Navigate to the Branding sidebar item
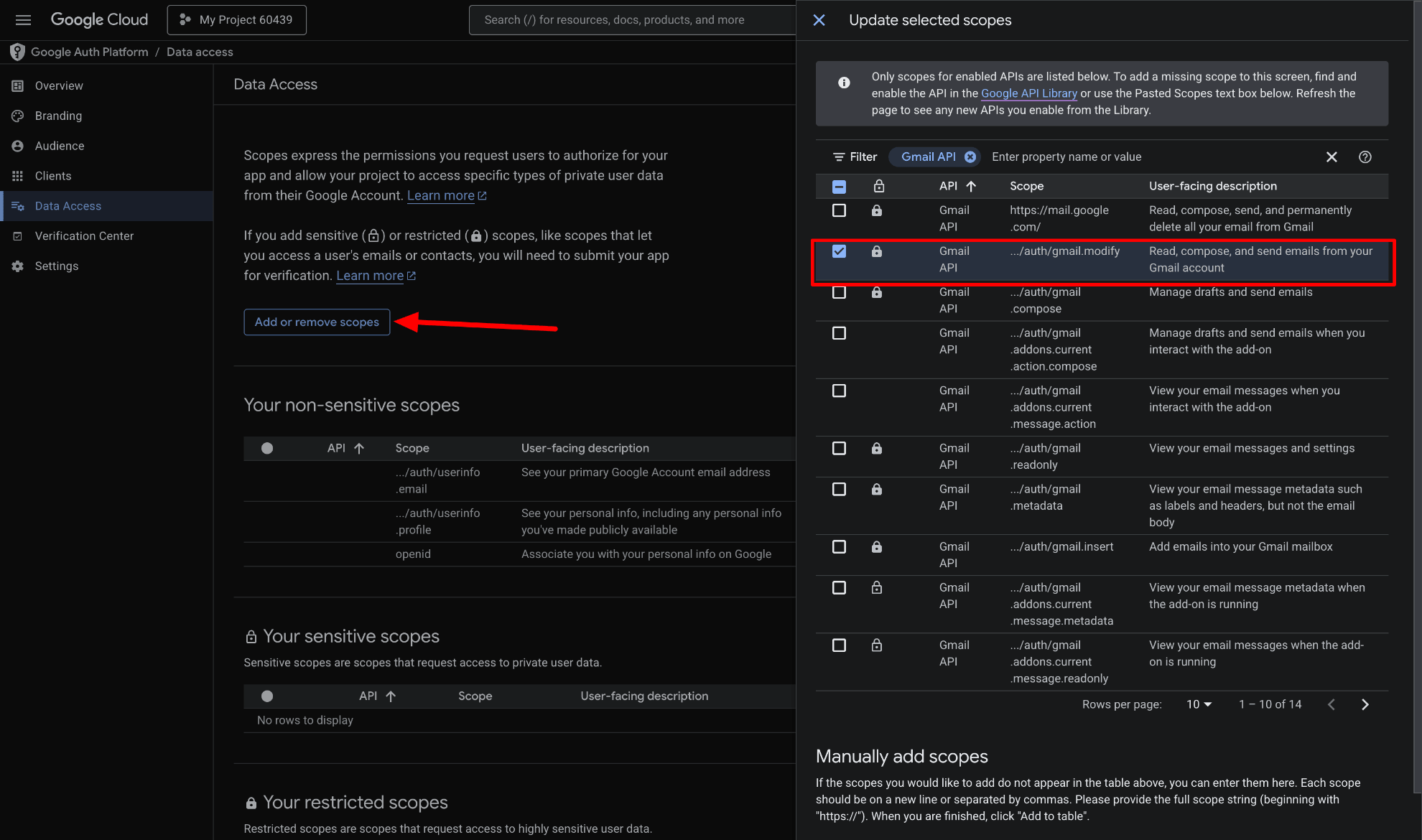Viewport: 1422px width, 840px height. click(58, 116)
